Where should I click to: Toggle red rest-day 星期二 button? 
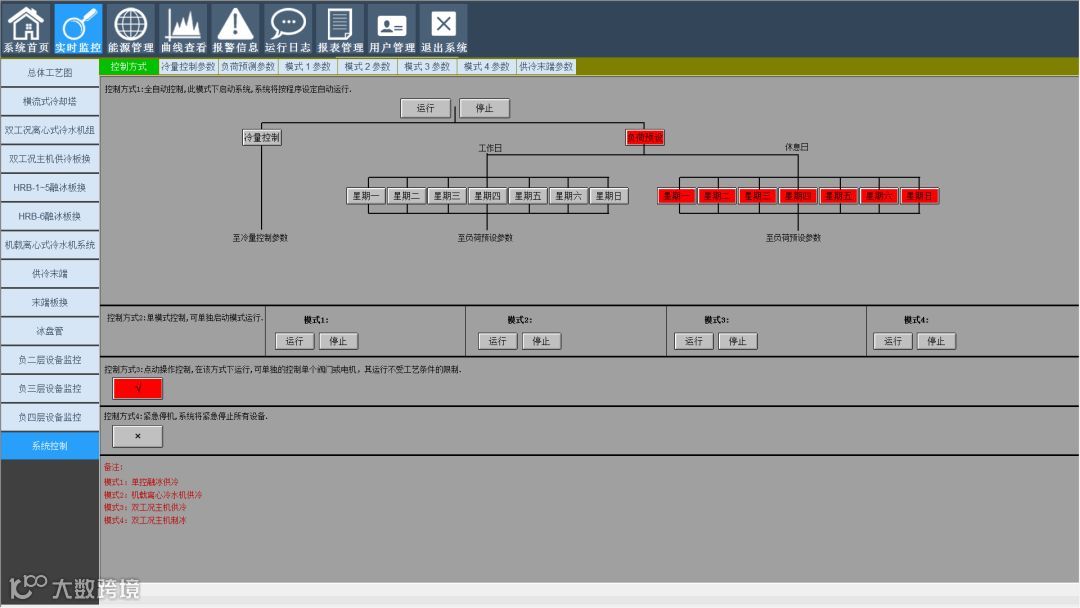click(x=717, y=196)
